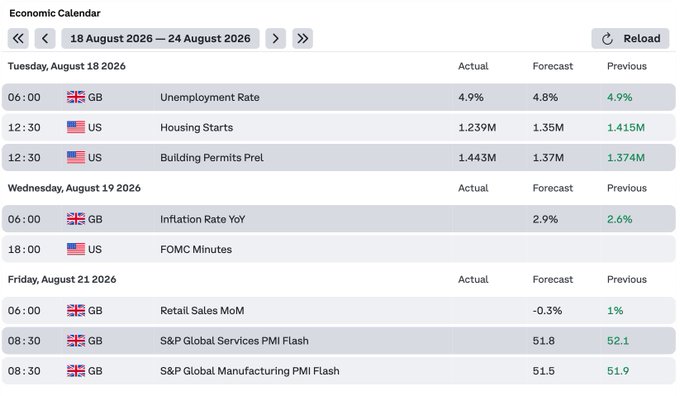Click the UK flag in the Manufacturing PMI Flash row
680x396 pixels.
click(76, 371)
